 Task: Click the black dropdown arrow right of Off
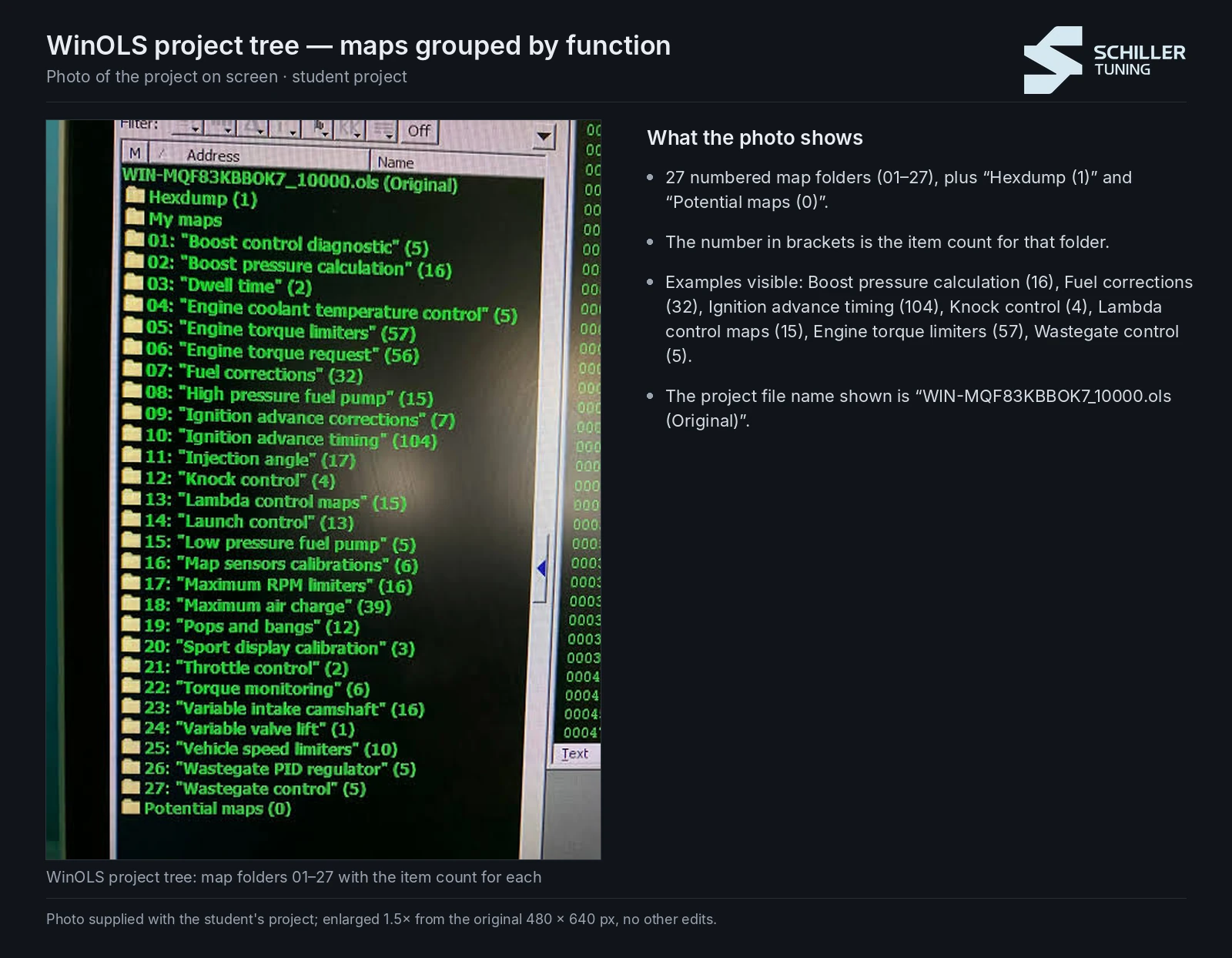(x=544, y=137)
